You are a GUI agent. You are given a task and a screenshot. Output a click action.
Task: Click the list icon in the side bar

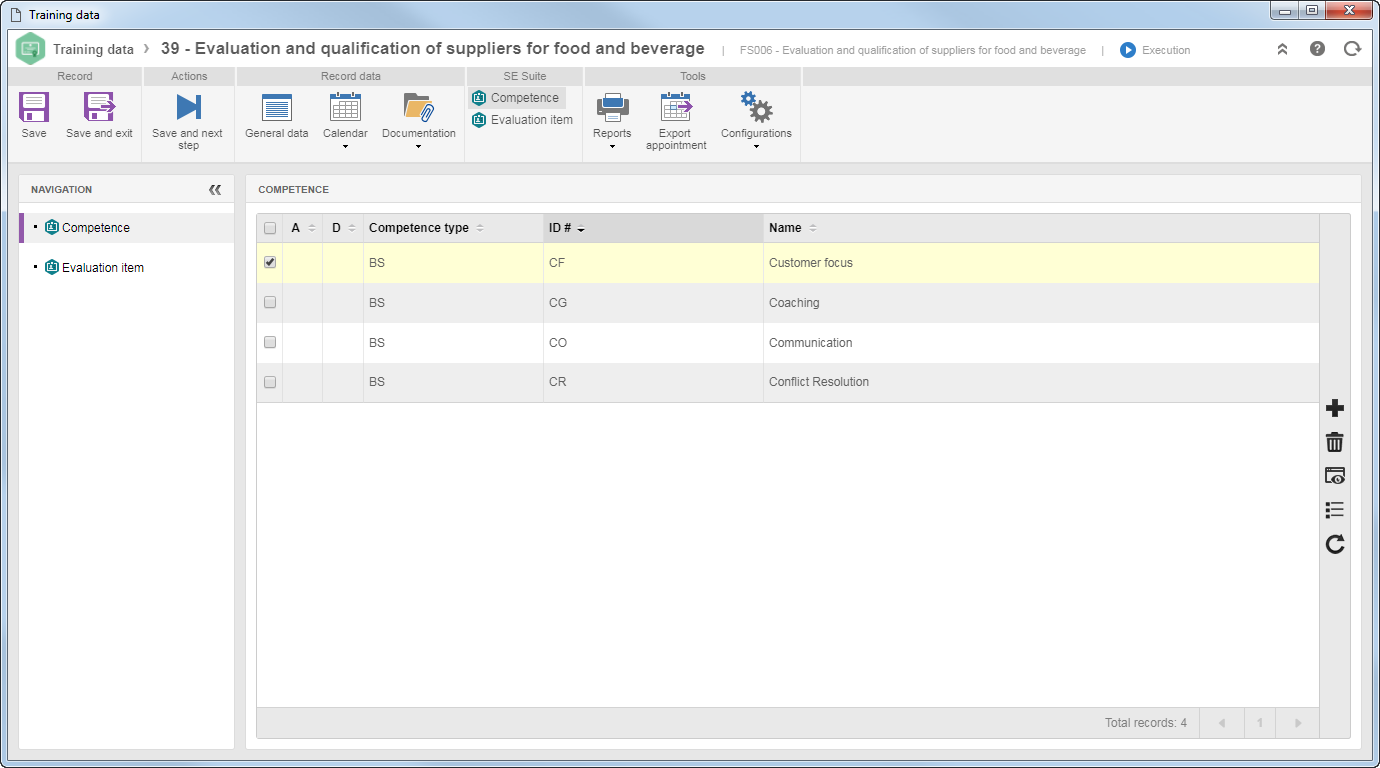1334,510
